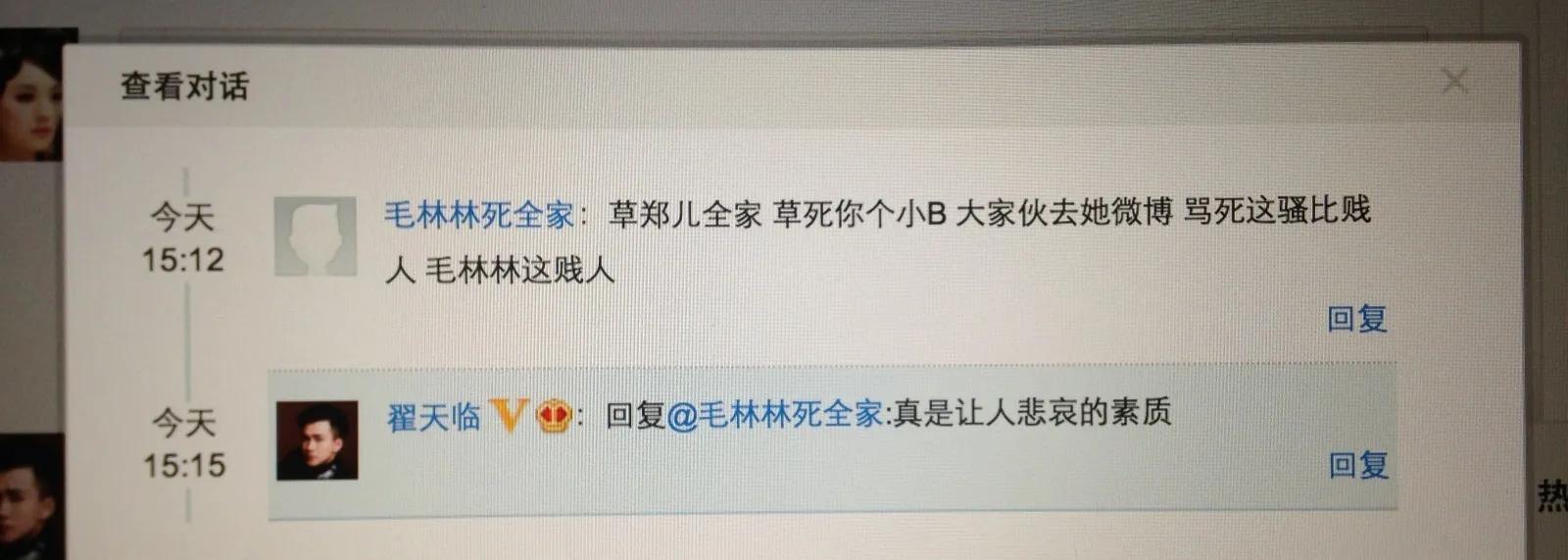This screenshot has height=560, width=1568.
Task: Open 翟天临's profile avatar thumbnail
Action: (x=317, y=440)
